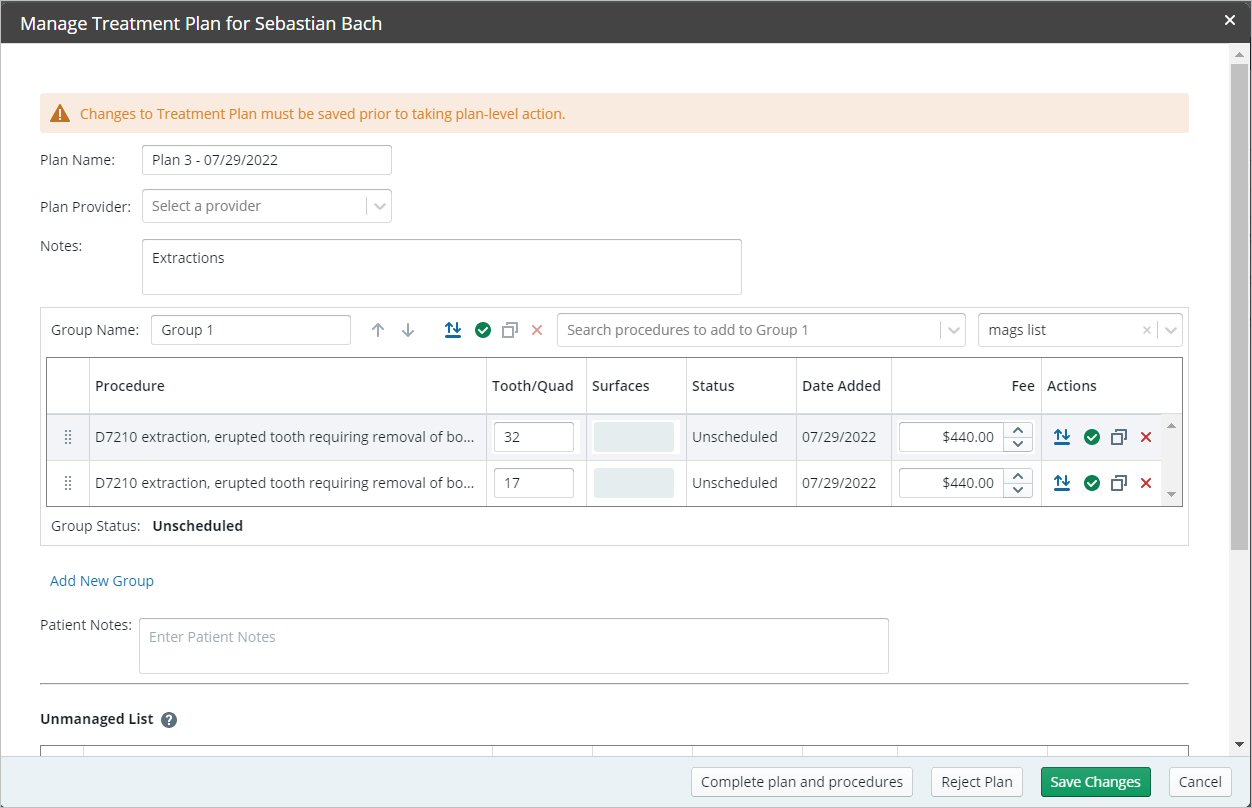Open the Plan Provider dropdown
This screenshot has height=808, width=1252.
(379, 206)
